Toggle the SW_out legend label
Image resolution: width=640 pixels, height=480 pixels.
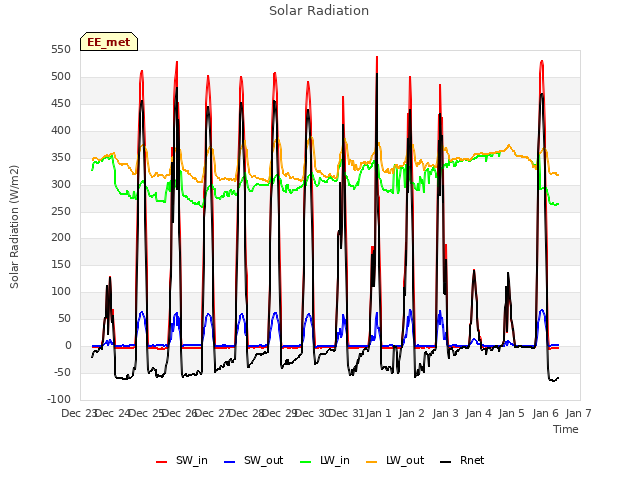pyautogui.click(x=263, y=460)
